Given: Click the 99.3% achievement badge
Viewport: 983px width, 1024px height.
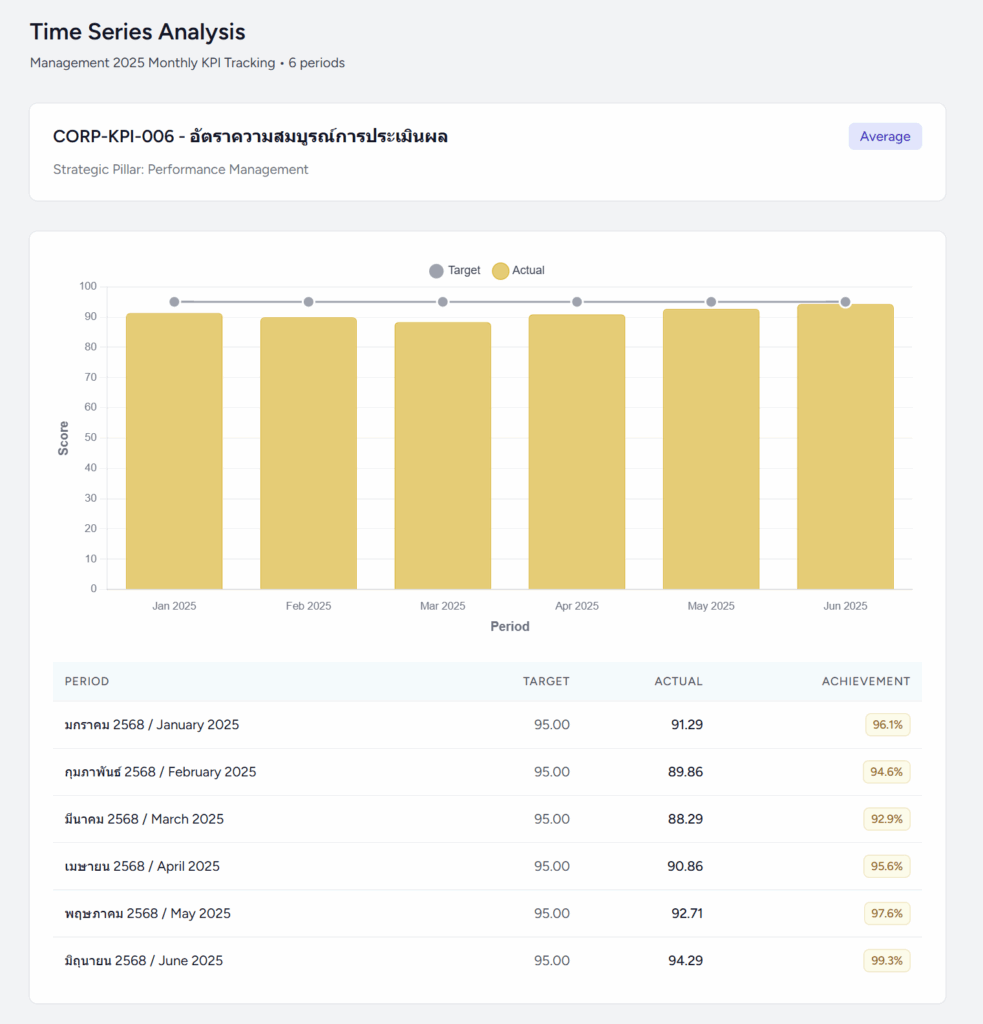Looking at the screenshot, I should (887, 961).
